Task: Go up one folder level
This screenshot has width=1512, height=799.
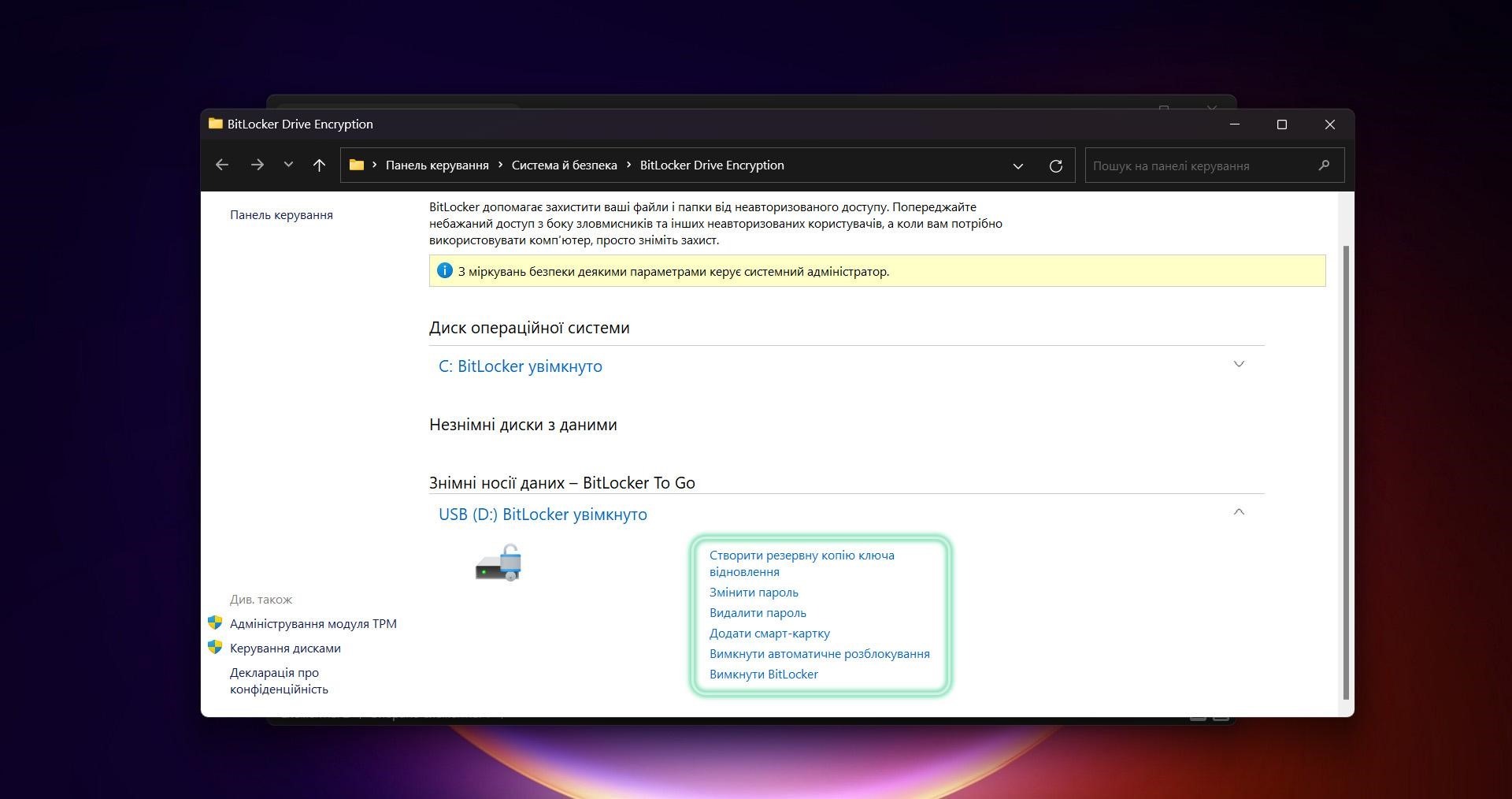Action: (319, 165)
